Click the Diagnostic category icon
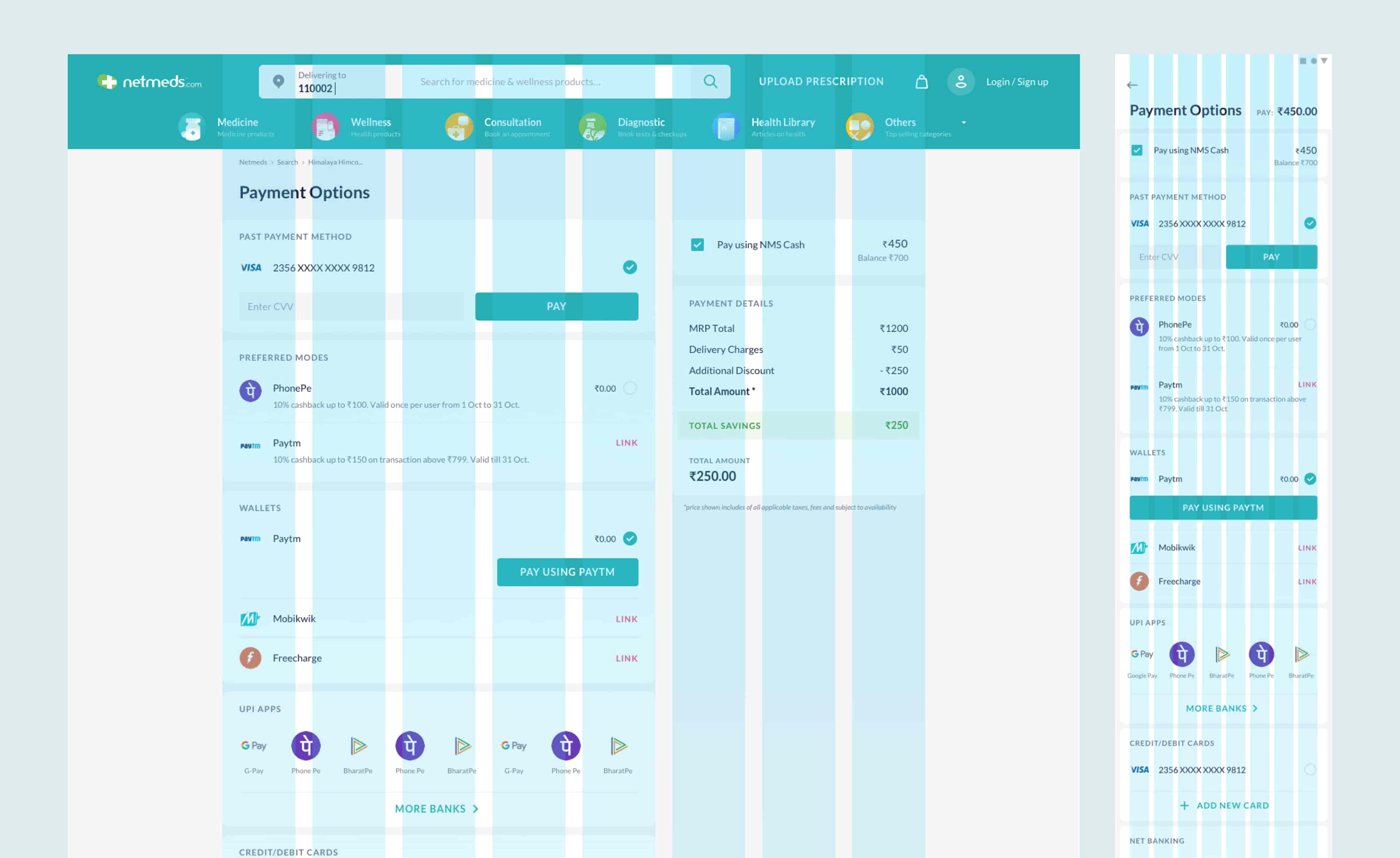 (593, 127)
